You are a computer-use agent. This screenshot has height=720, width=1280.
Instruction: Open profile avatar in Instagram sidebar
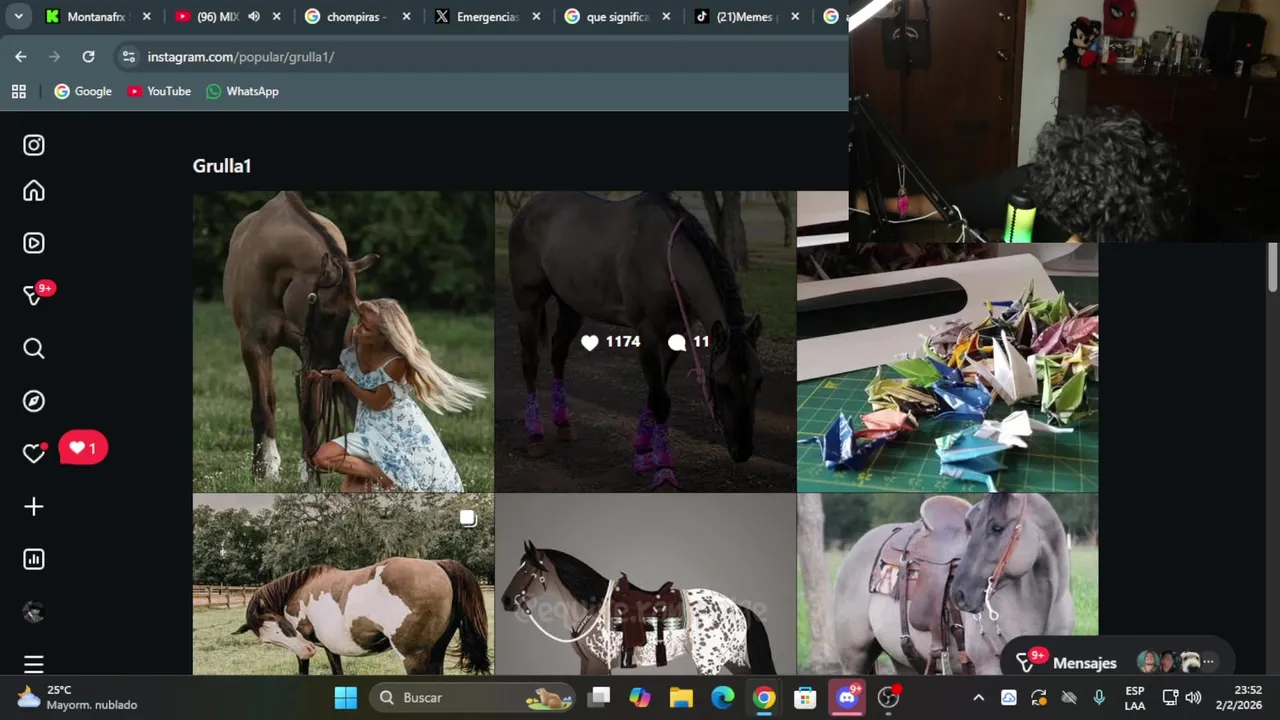pos(34,612)
